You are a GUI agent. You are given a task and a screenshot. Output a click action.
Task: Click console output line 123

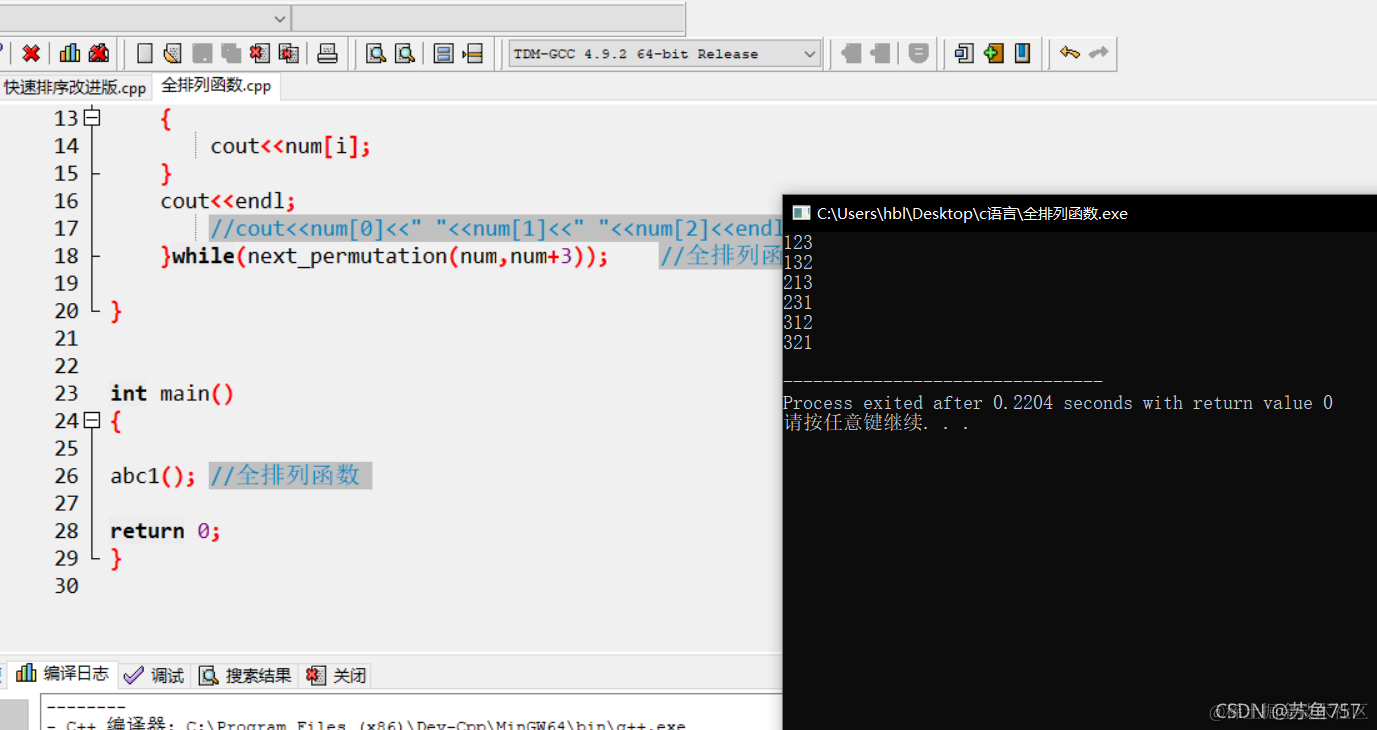pyautogui.click(x=798, y=242)
